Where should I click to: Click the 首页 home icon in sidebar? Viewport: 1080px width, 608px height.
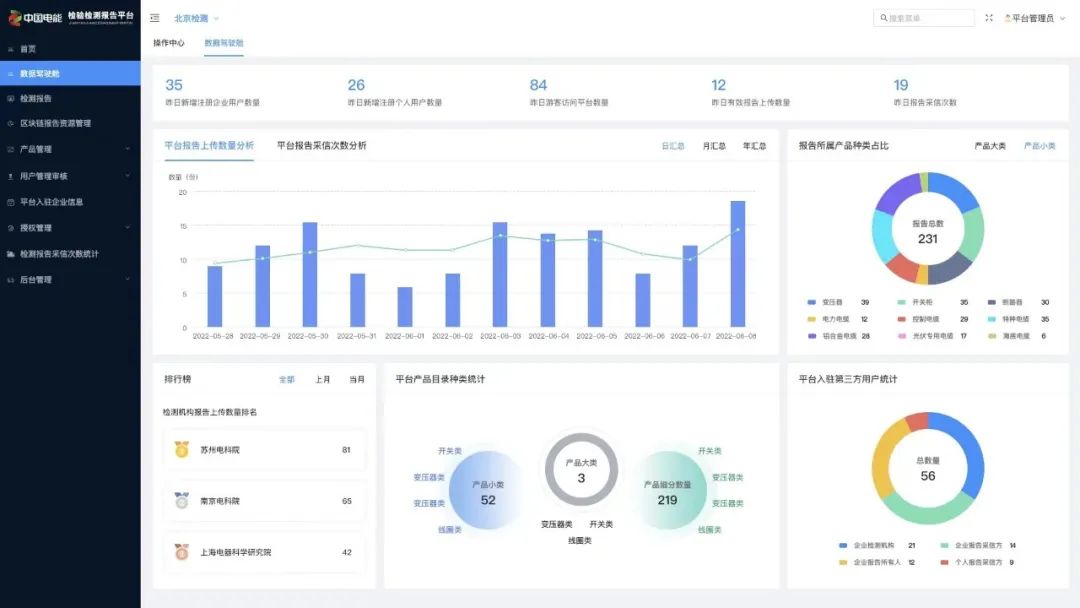click(x=11, y=49)
